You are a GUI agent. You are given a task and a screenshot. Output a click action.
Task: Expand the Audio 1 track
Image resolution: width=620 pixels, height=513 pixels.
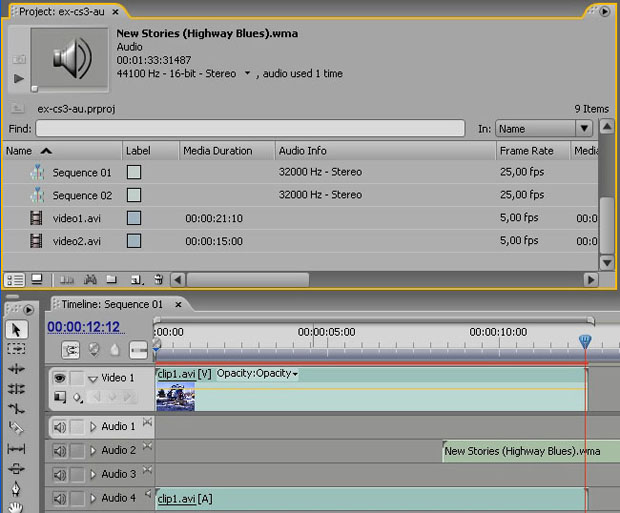pos(93,427)
